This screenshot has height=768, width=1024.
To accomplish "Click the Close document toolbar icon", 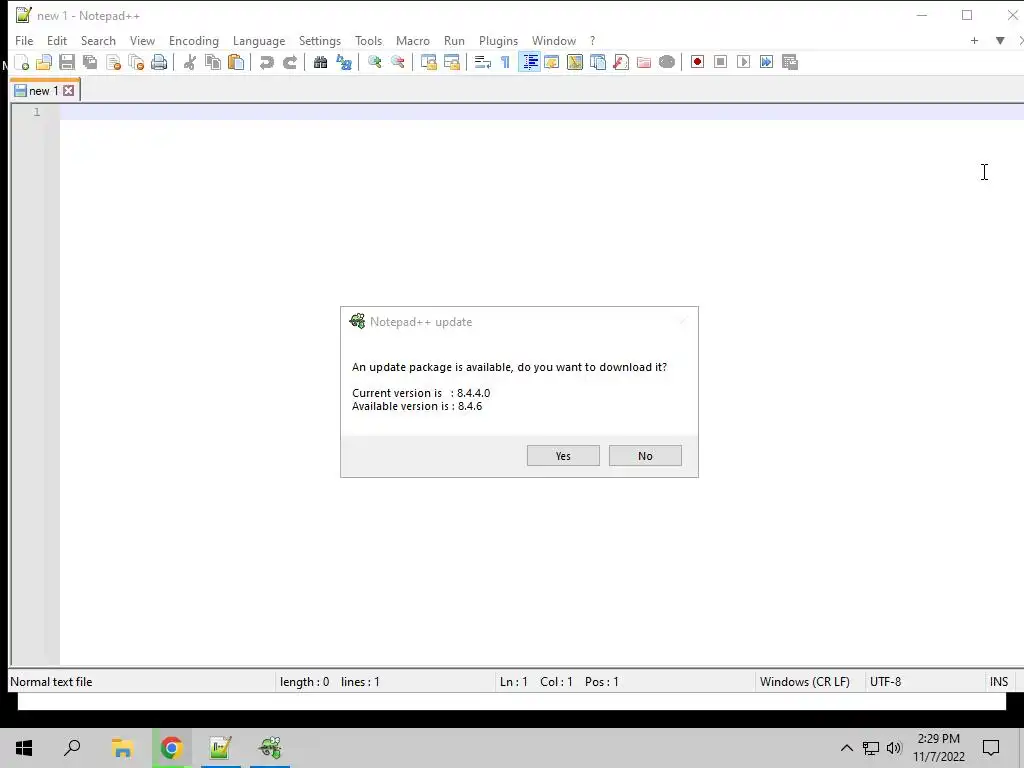I will [x=113, y=62].
